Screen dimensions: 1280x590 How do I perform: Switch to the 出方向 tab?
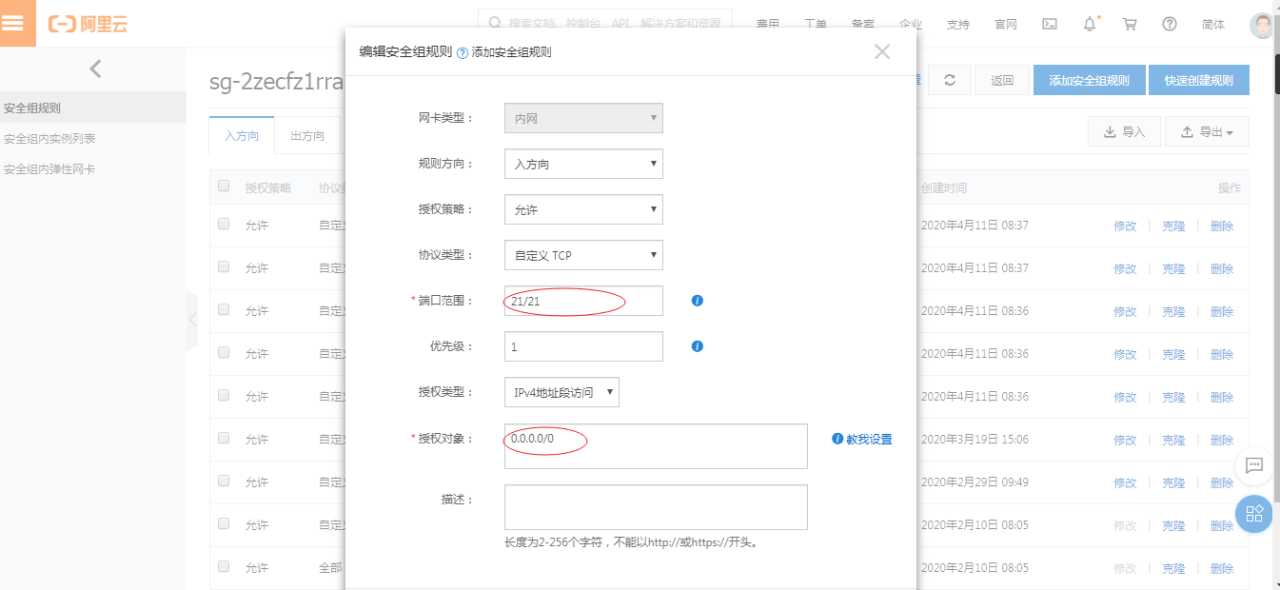pos(307,134)
